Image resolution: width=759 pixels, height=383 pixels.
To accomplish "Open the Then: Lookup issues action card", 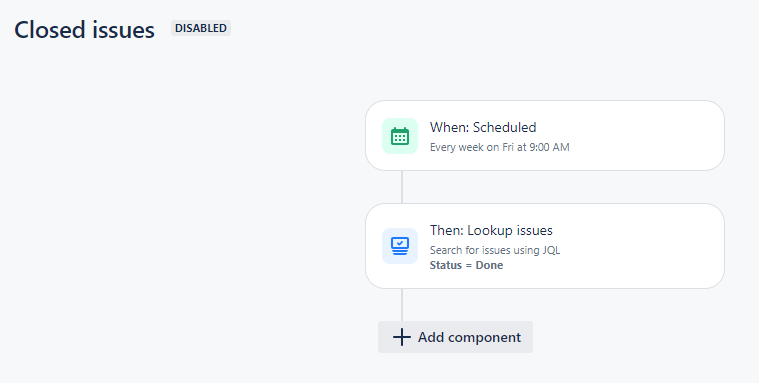I will pos(545,246).
